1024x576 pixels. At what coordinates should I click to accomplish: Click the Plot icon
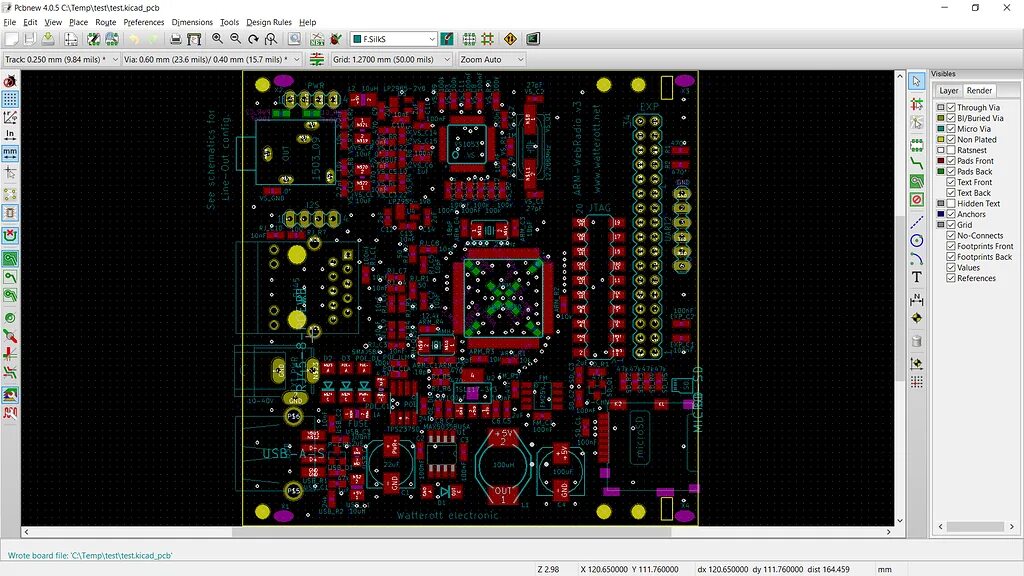click(194, 39)
